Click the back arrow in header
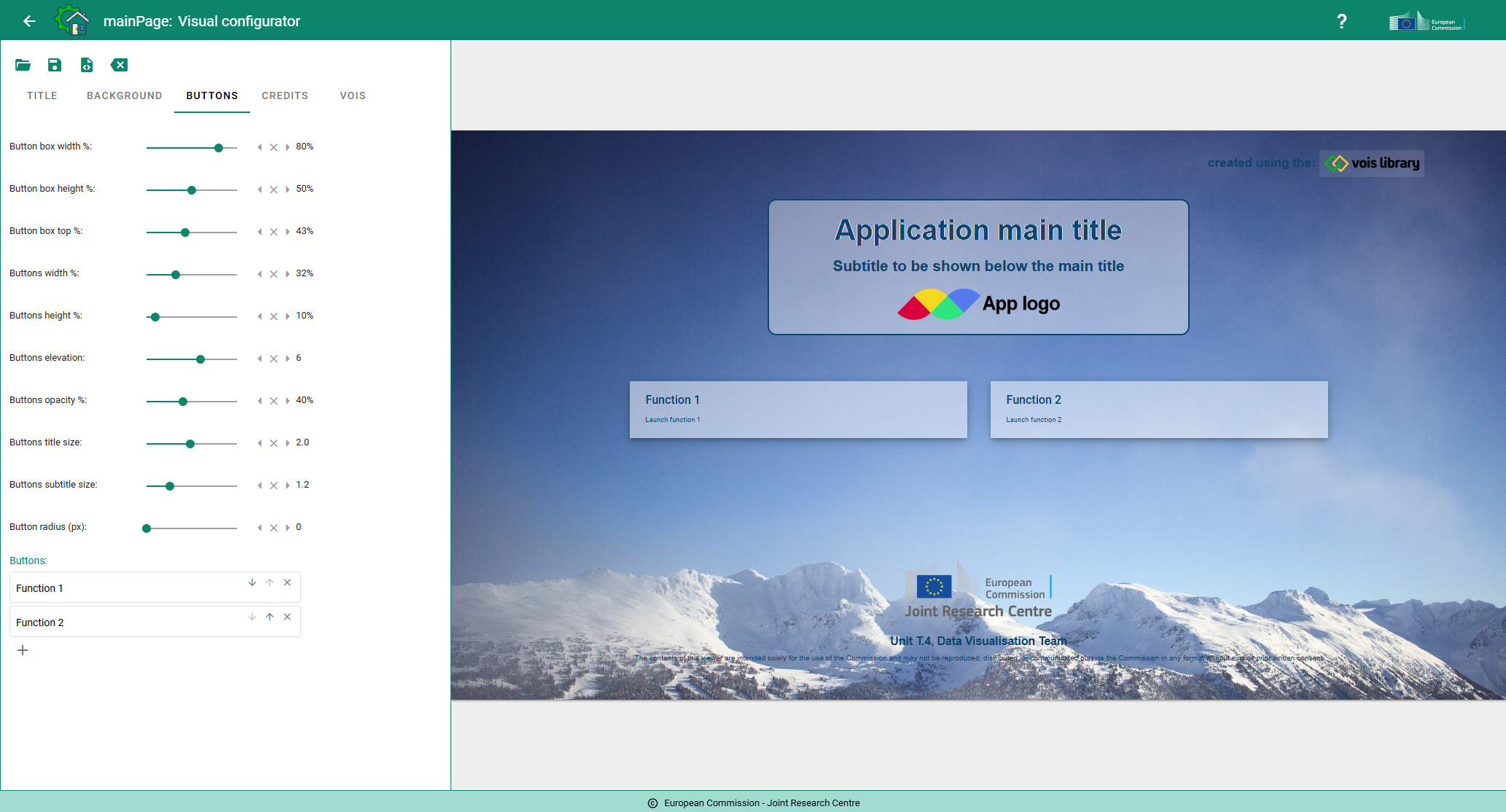The height and width of the screenshot is (812, 1506). pyautogui.click(x=29, y=21)
